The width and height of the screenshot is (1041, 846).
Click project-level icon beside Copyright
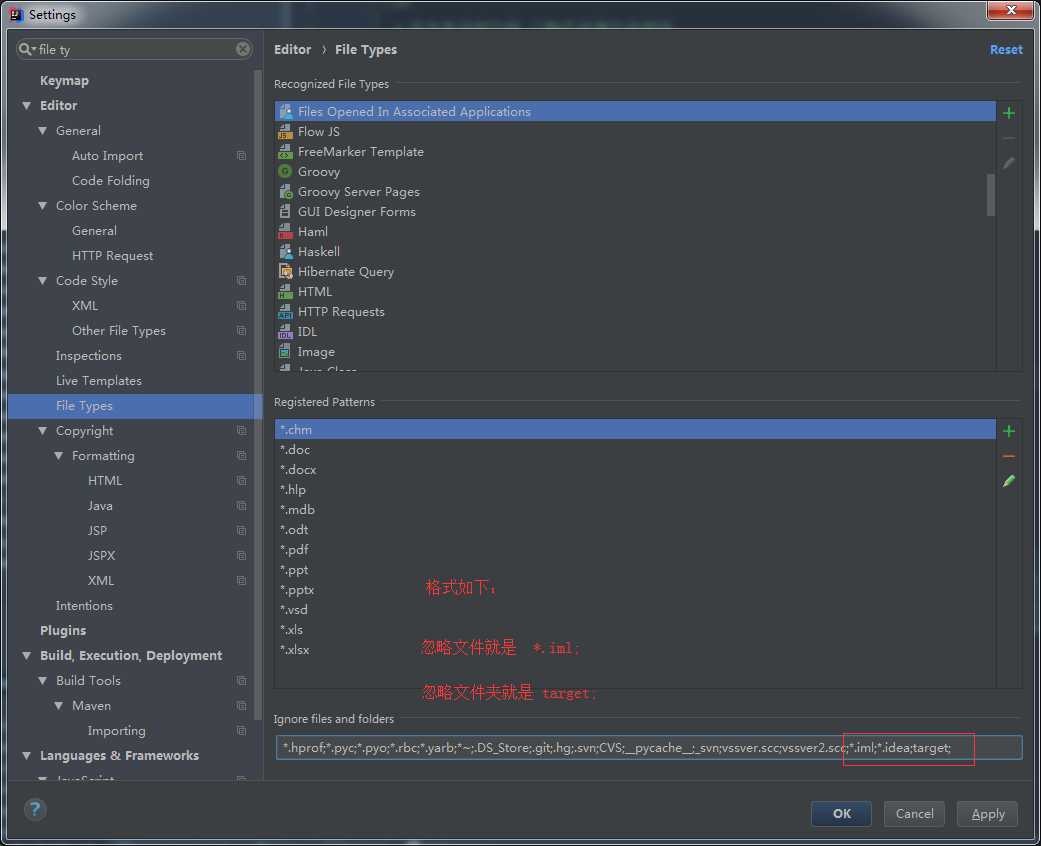click(x=242, y=430)
